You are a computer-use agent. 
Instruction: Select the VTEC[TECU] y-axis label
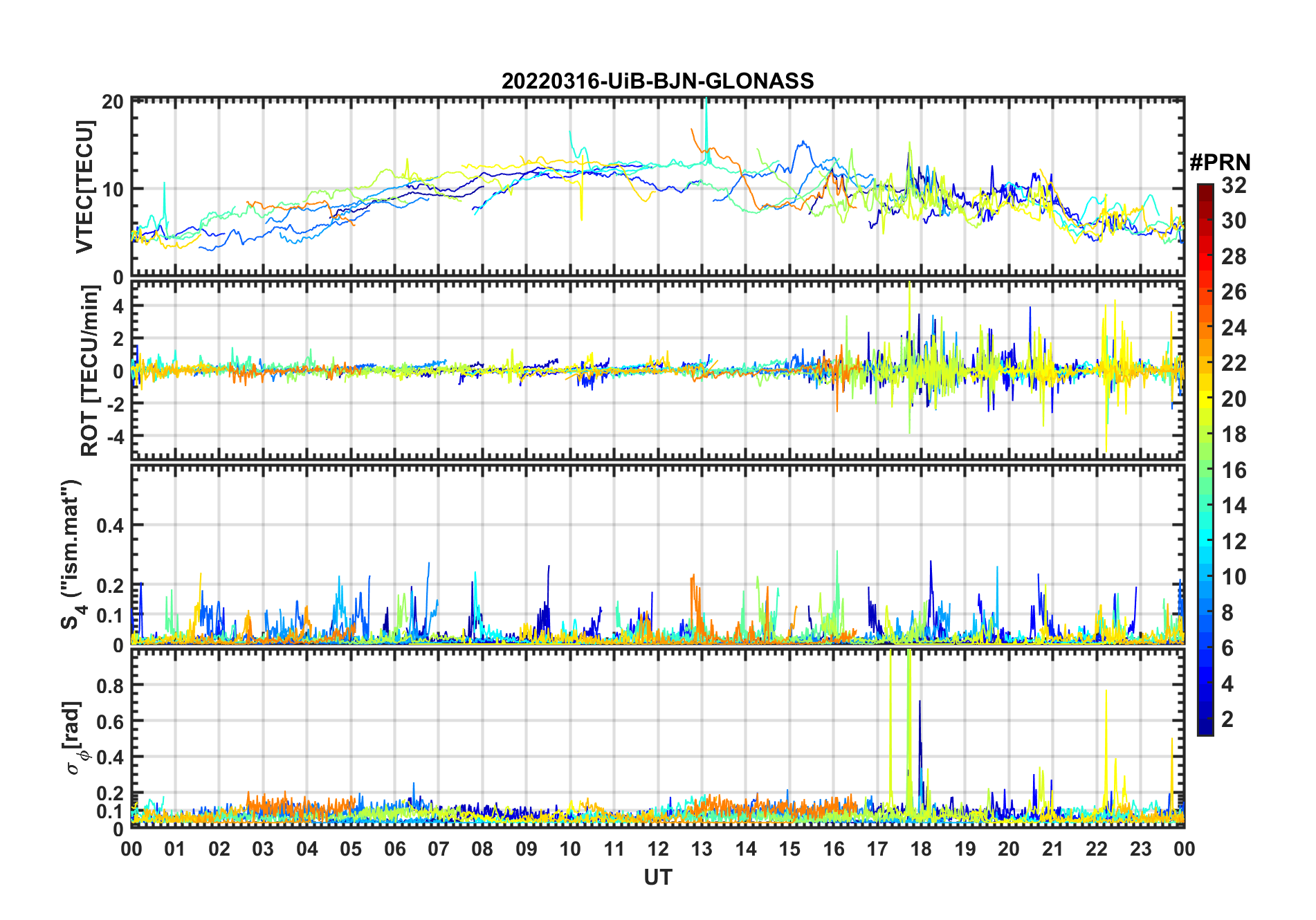tap(84, 187)
